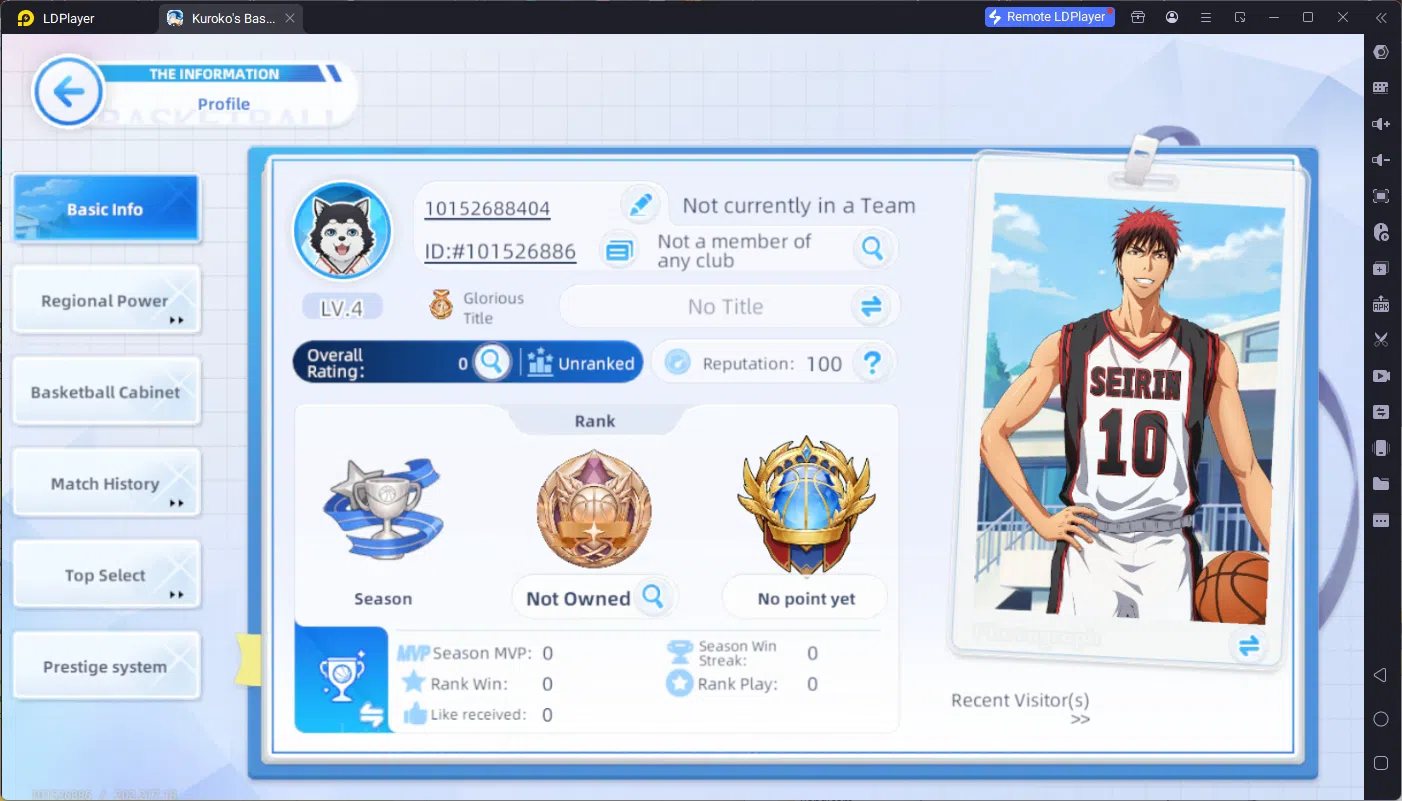
Task: Open the LDPlayer titlebar menu icon
Action: click(1205, 17)
